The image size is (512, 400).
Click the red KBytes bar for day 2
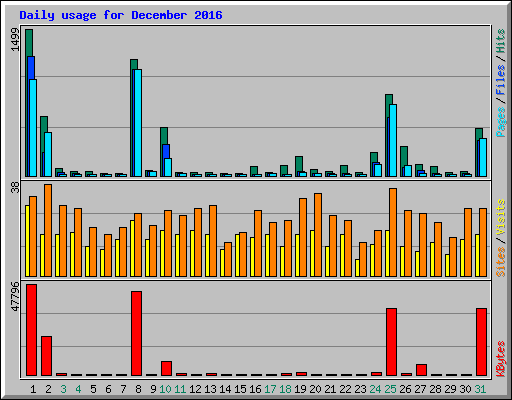[x=46, y=356]
